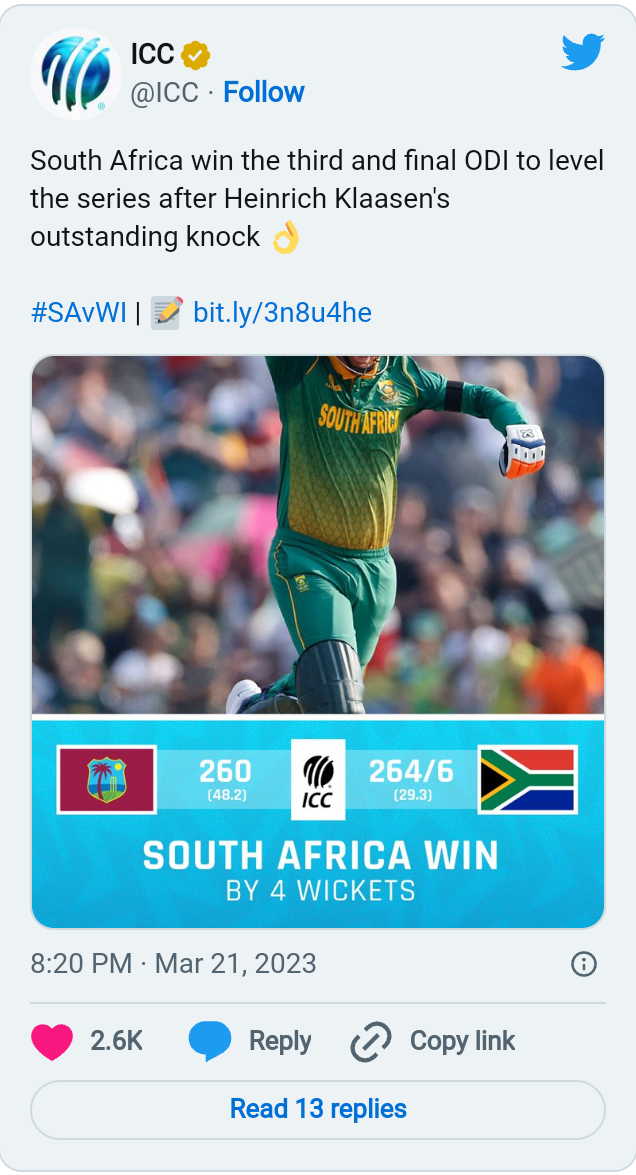Click the Copy link text
Viewport: 636px width, 1175px height.
[462, 1041]
